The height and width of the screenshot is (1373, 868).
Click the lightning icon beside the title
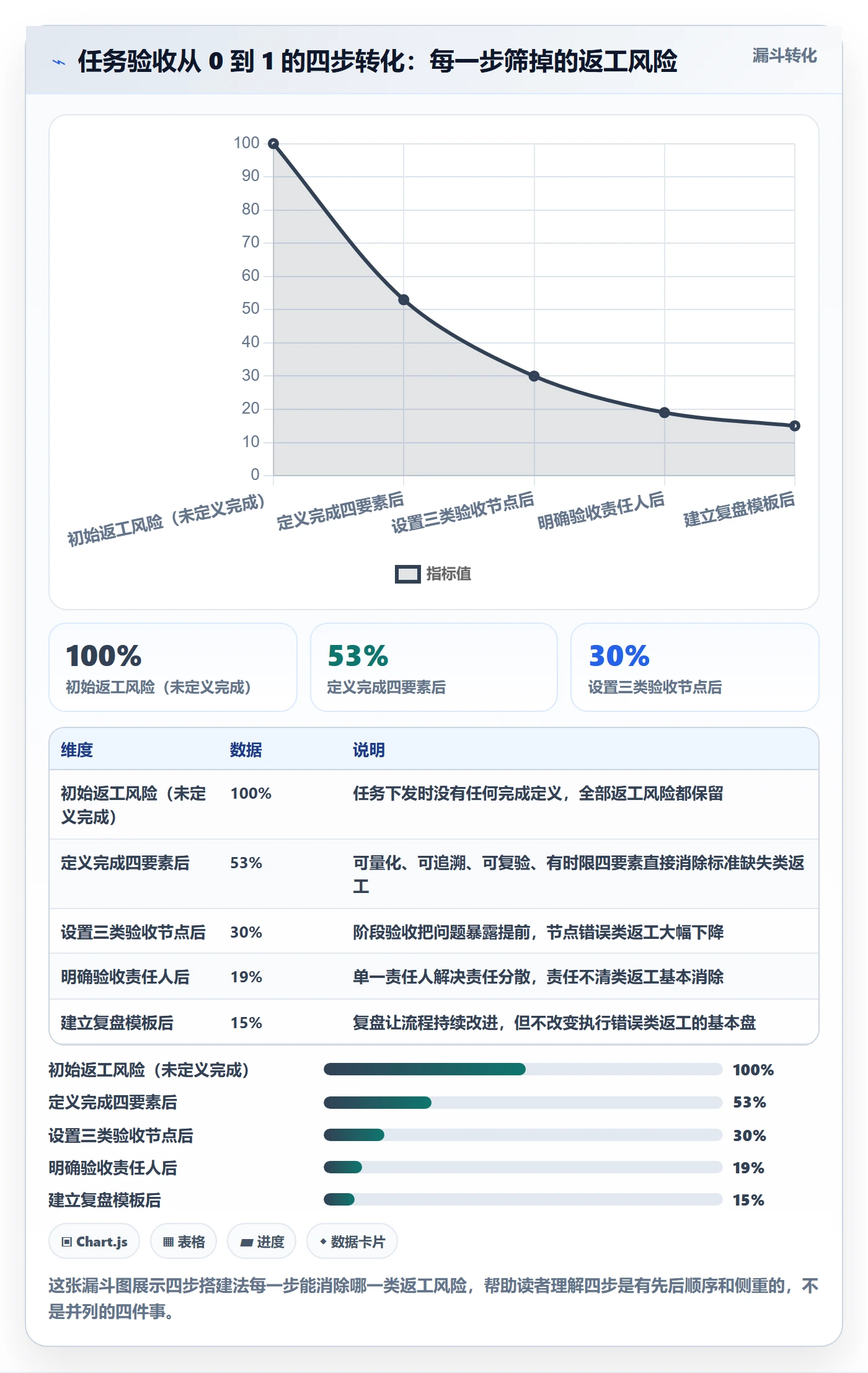click(58, 62)
